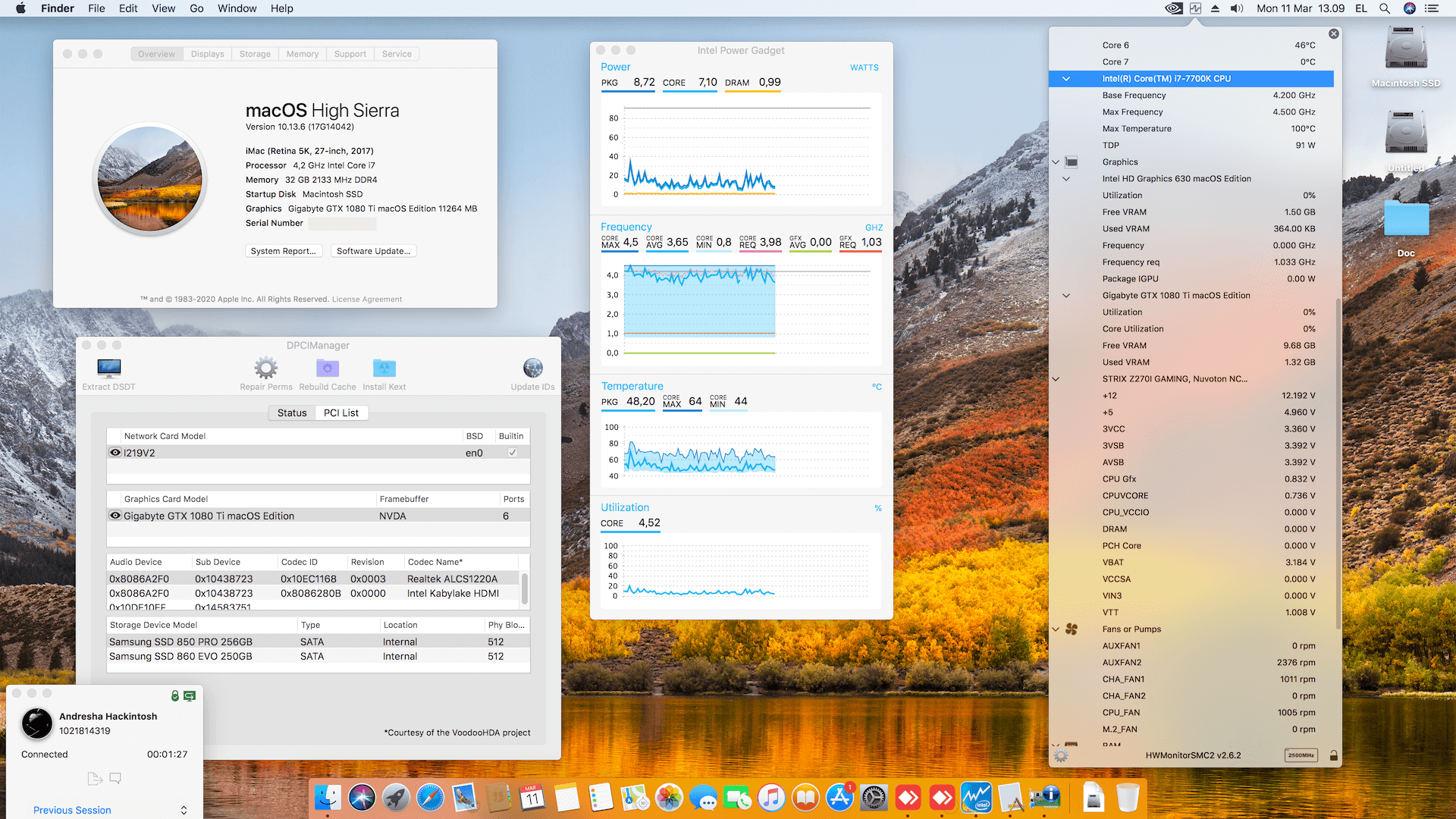Open Trash in the Dock

[1128, 798]
